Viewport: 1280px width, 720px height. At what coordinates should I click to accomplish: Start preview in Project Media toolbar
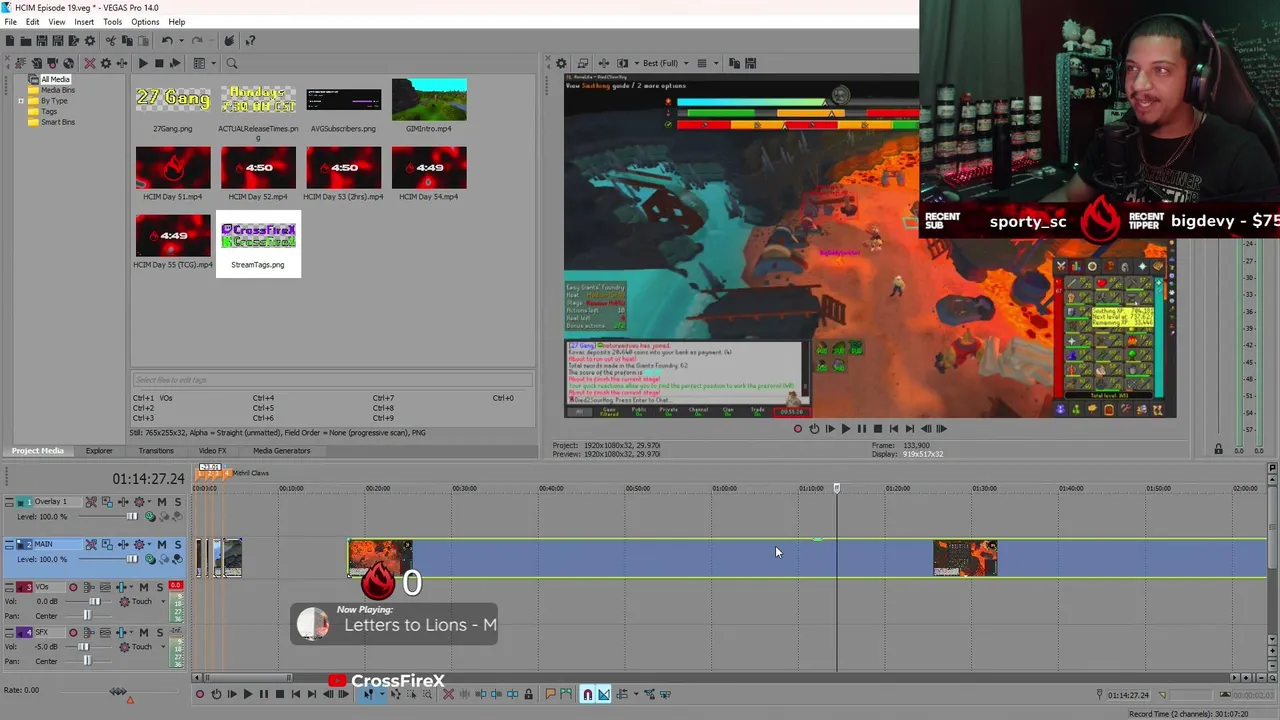(x=143, y=63)
